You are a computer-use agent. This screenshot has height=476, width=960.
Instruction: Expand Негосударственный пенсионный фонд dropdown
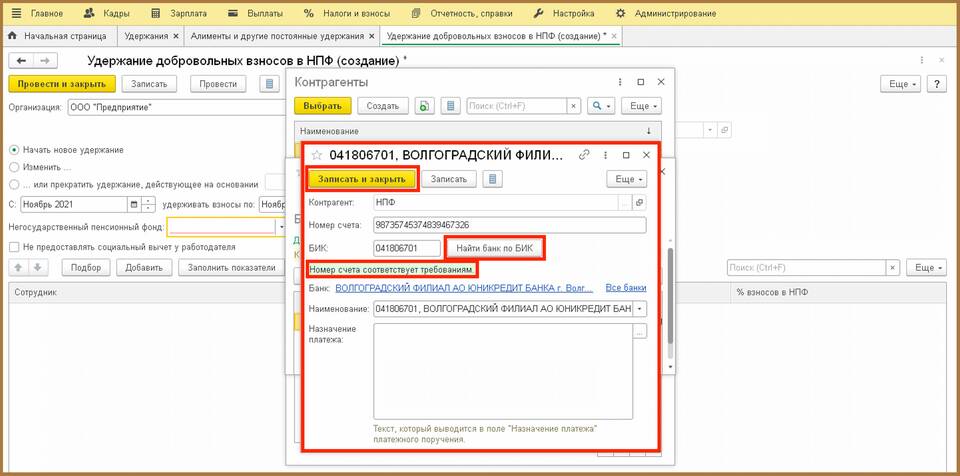coord(282,227)
